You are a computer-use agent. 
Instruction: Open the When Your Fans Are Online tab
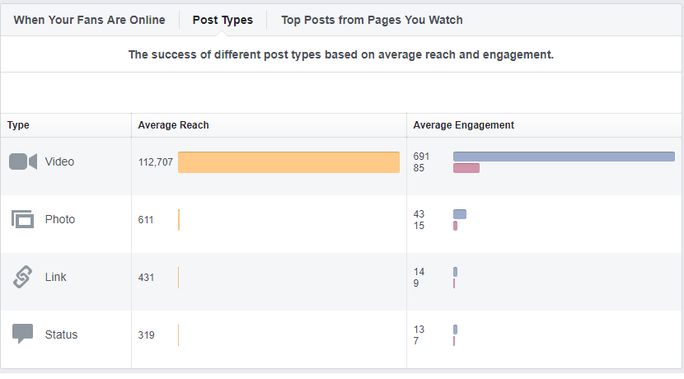(89, 20)
